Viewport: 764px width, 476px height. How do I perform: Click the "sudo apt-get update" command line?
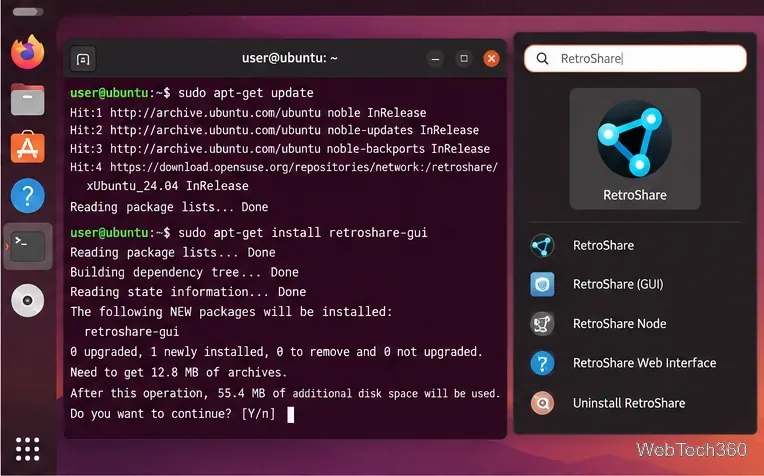pos(191,93)
